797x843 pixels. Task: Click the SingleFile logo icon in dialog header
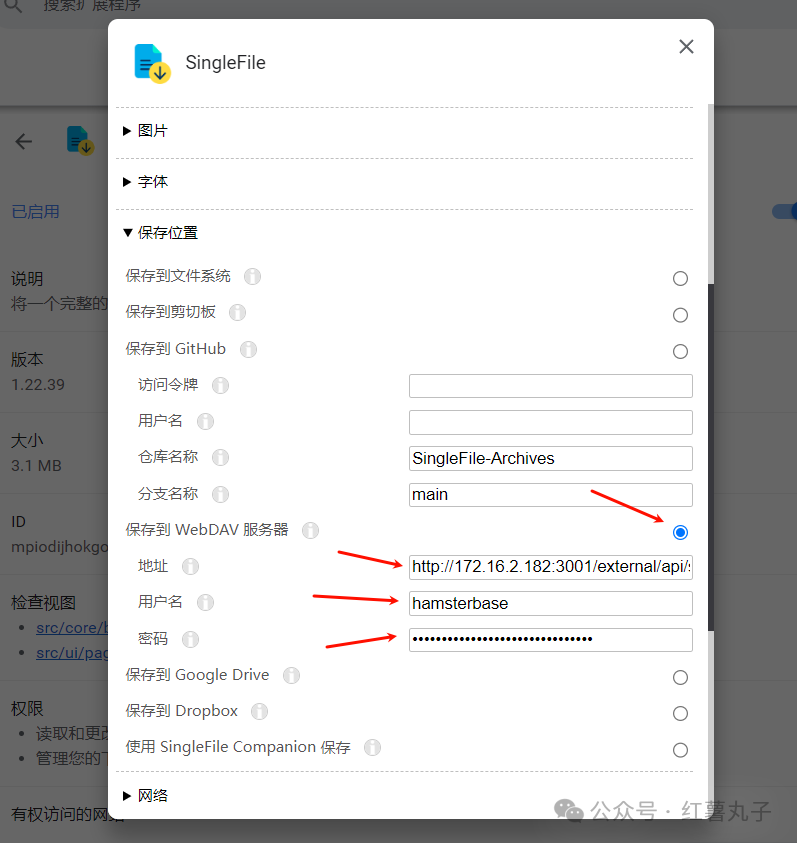click(x=152, y=63)
